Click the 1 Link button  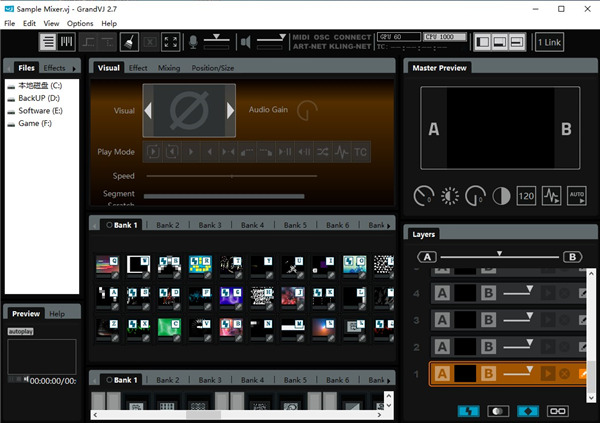pos(550,42)
